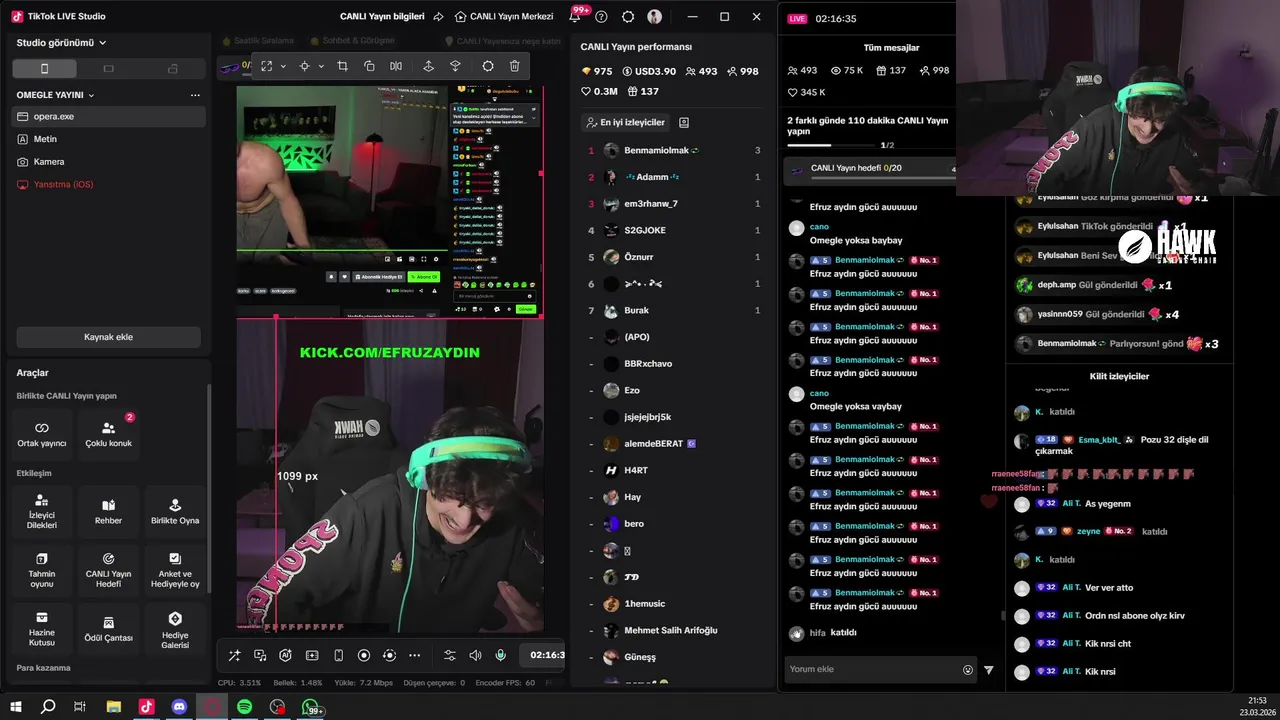
Task: Open İzleyici Dilekleri tool
Action: point(42,512)
